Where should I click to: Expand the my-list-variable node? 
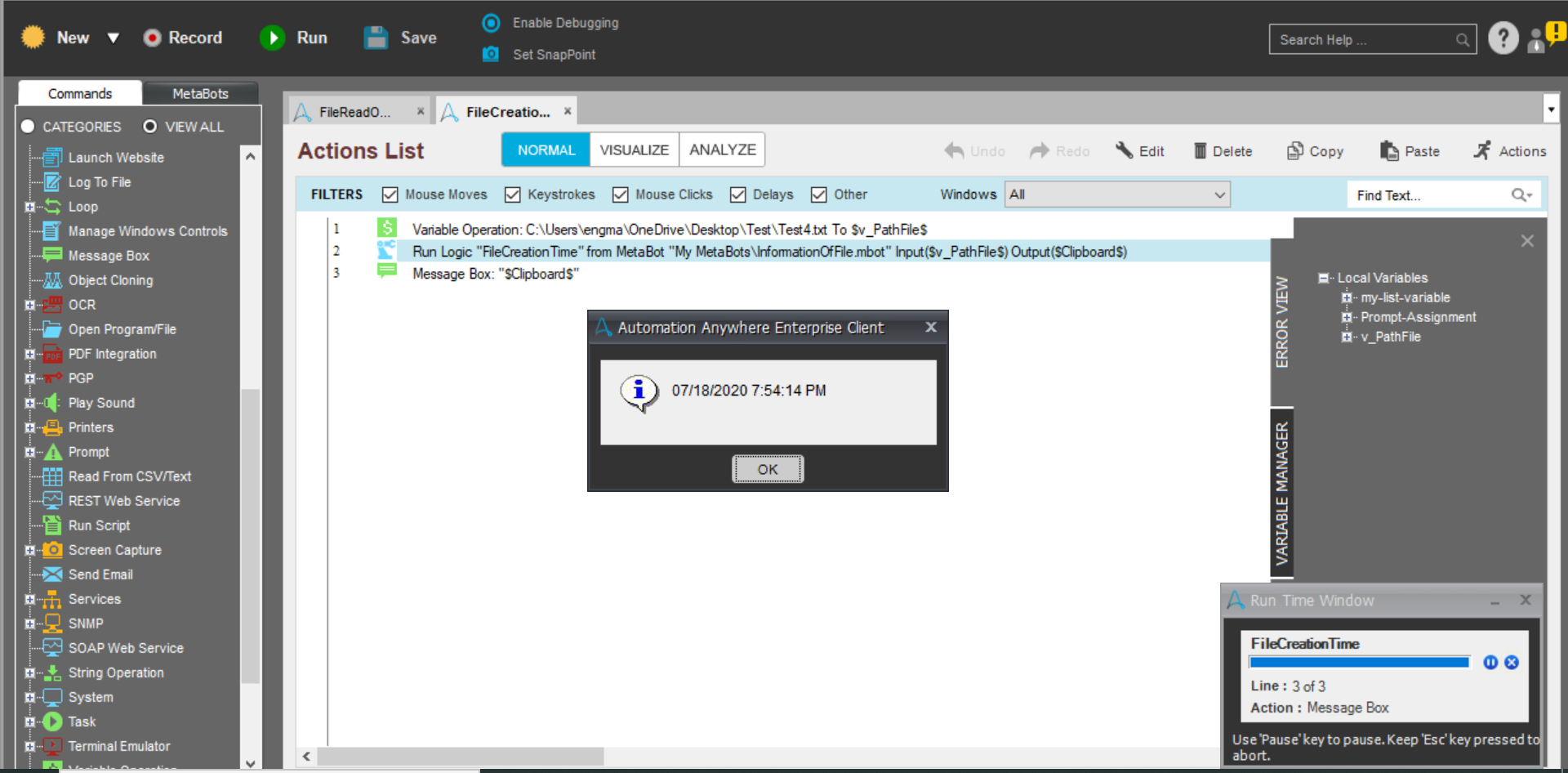coord(1346,297)
